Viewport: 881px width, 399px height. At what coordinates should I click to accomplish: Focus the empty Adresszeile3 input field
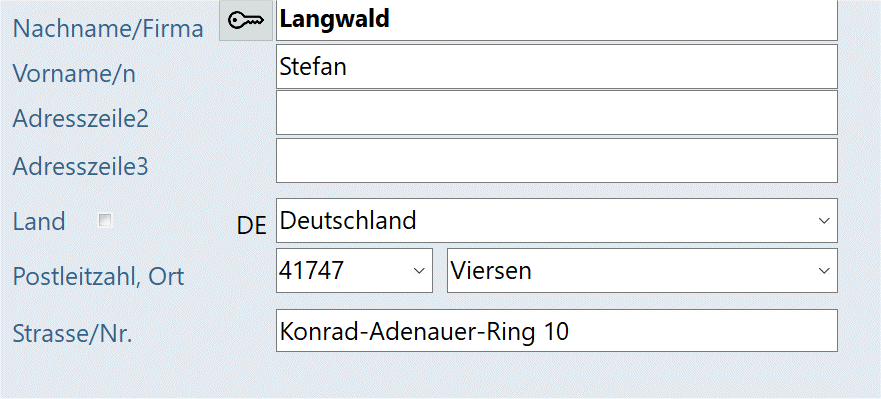click(x=557, y=161)
